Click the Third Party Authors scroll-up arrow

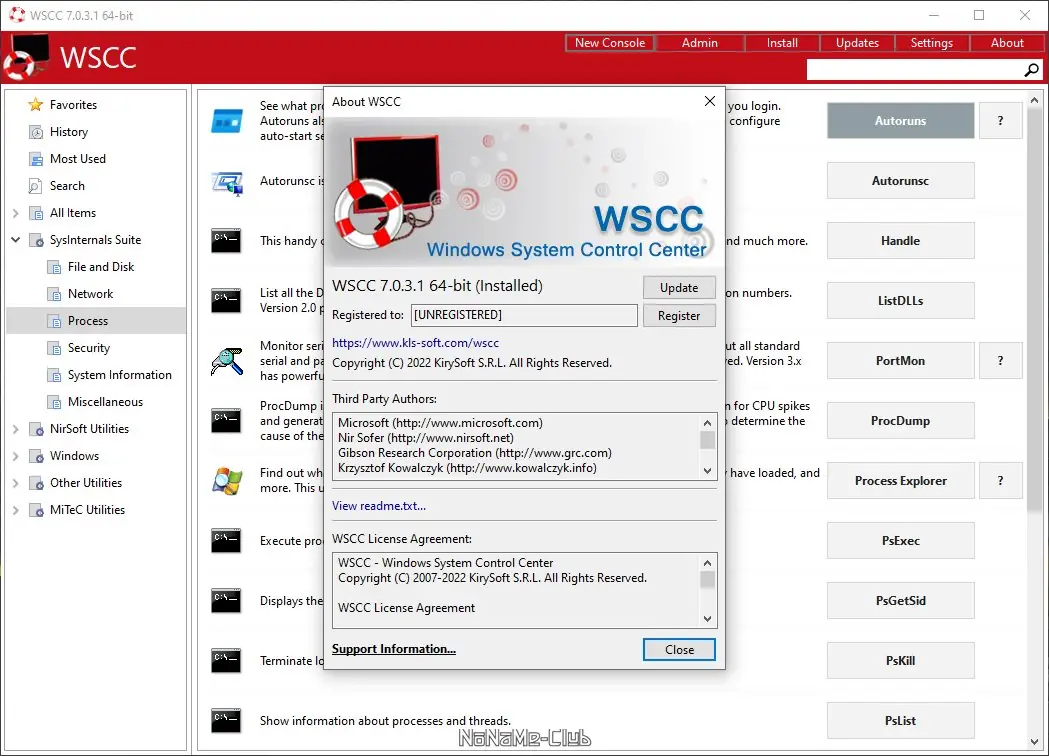[x=707, y=423]
